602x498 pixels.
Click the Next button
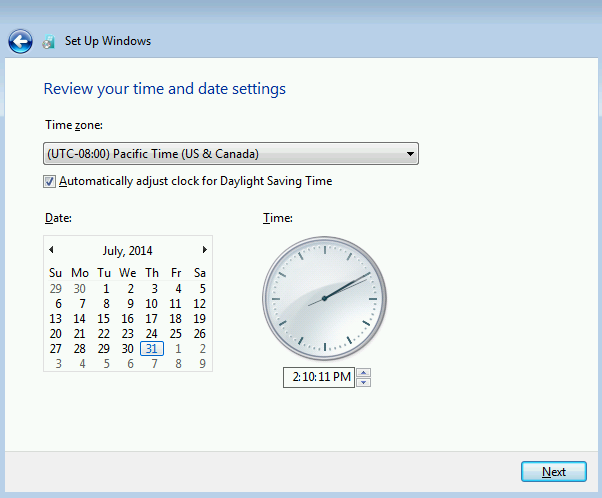pos(554,472)
